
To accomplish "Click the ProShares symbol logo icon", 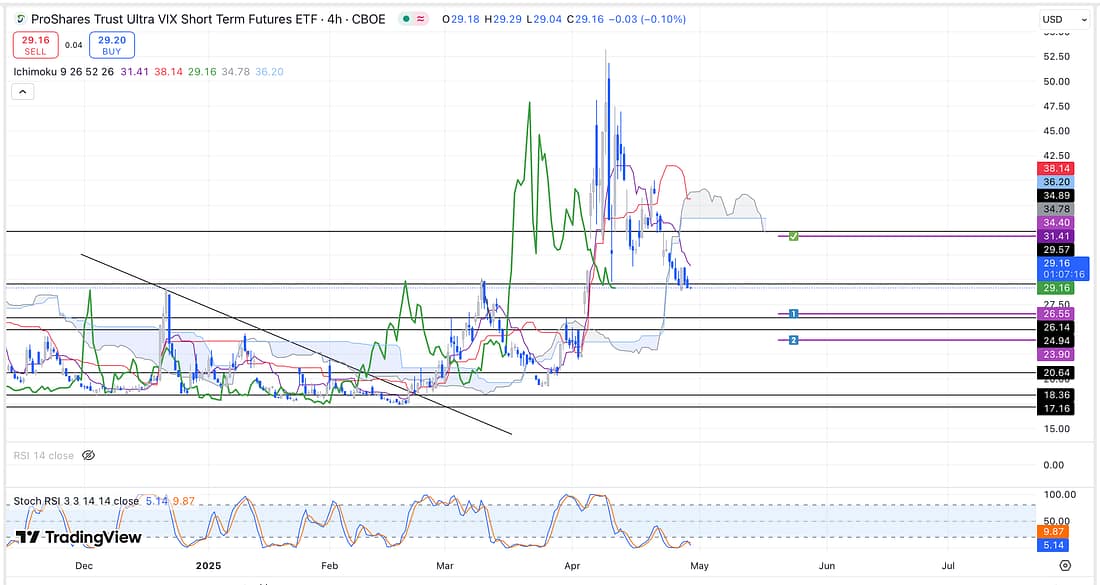I will pyautogui.click(x=20, y=19).
